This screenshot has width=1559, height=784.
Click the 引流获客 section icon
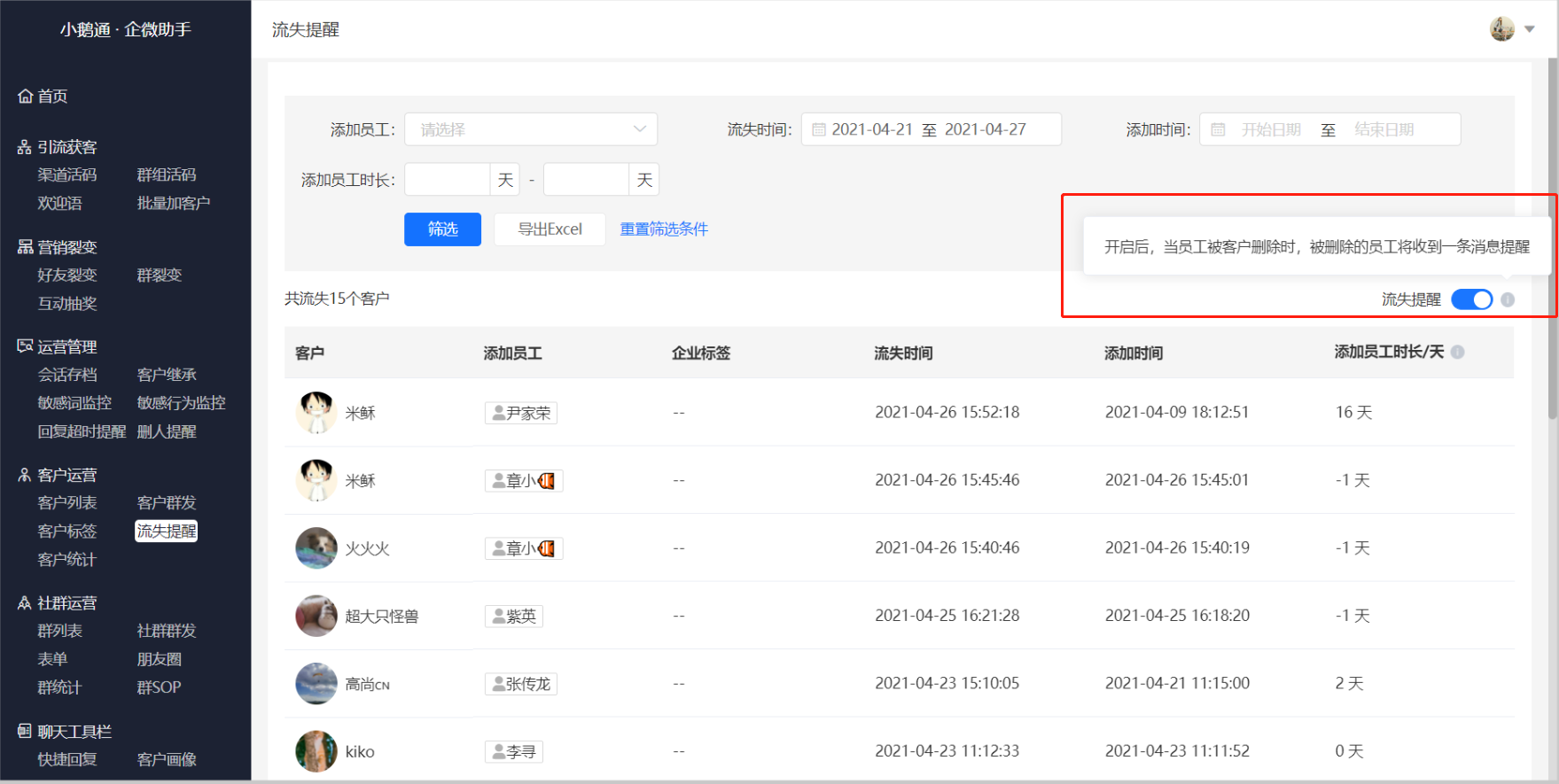[x=25, y=147]
